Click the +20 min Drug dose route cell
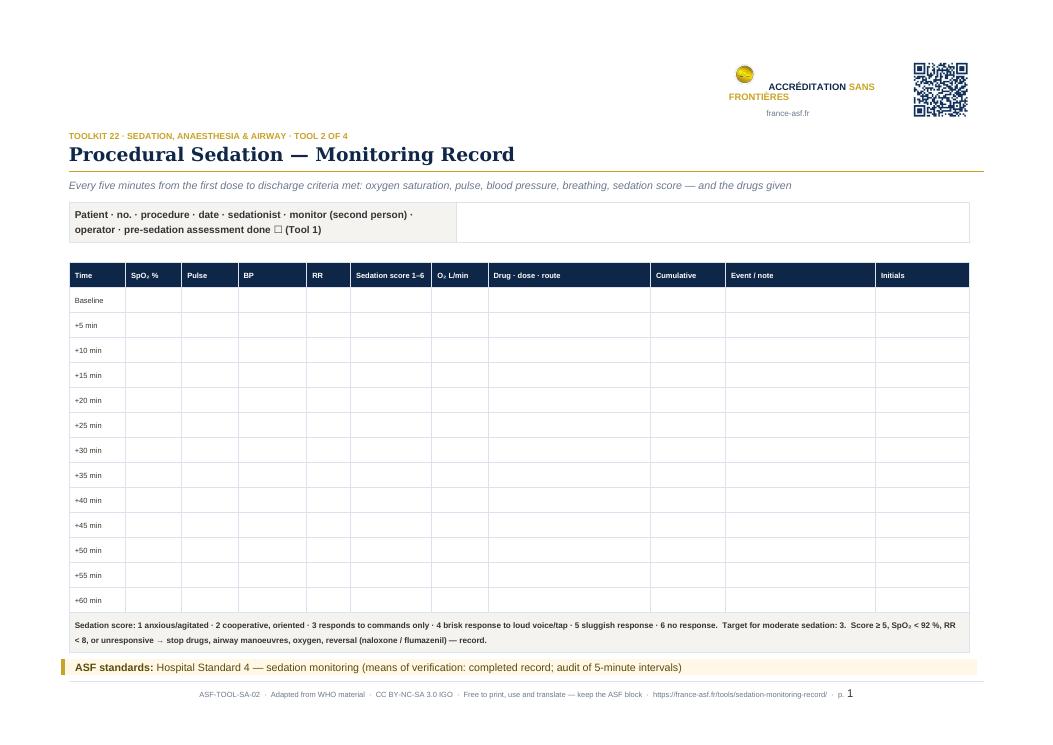The image size is (1053, 745). [569, 400]
